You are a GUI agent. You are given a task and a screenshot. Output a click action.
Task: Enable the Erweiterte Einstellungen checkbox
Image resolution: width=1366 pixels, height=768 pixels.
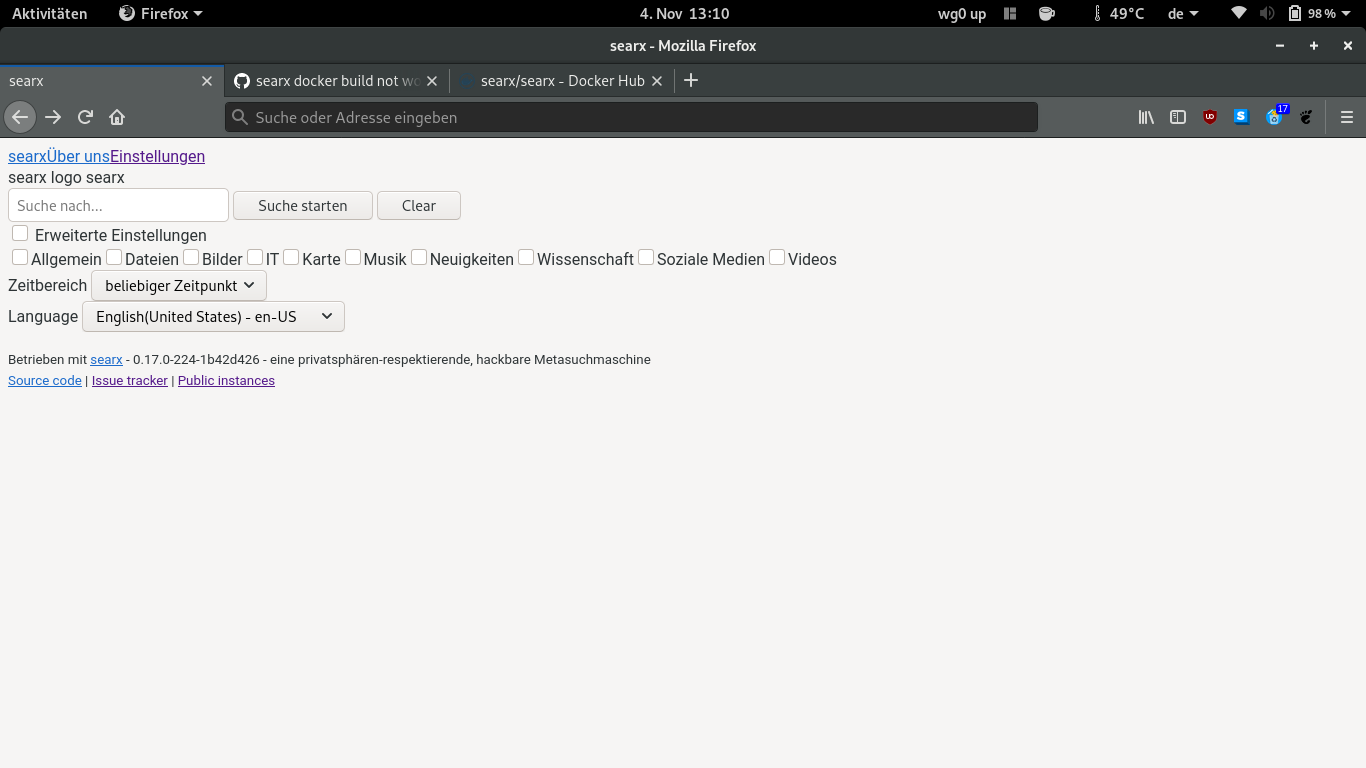click(x=20, y=233)
